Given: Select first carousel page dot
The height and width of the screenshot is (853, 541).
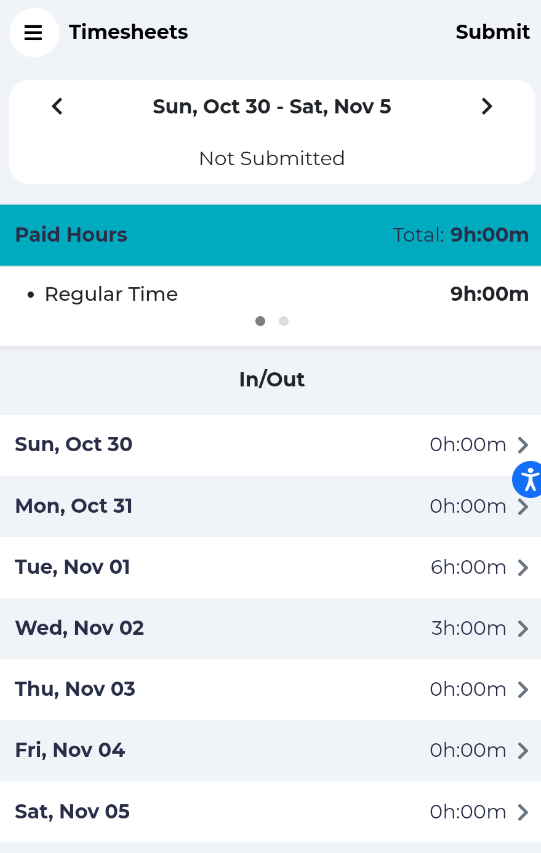Looking at the screenshot, I should [x=260, y=321].
